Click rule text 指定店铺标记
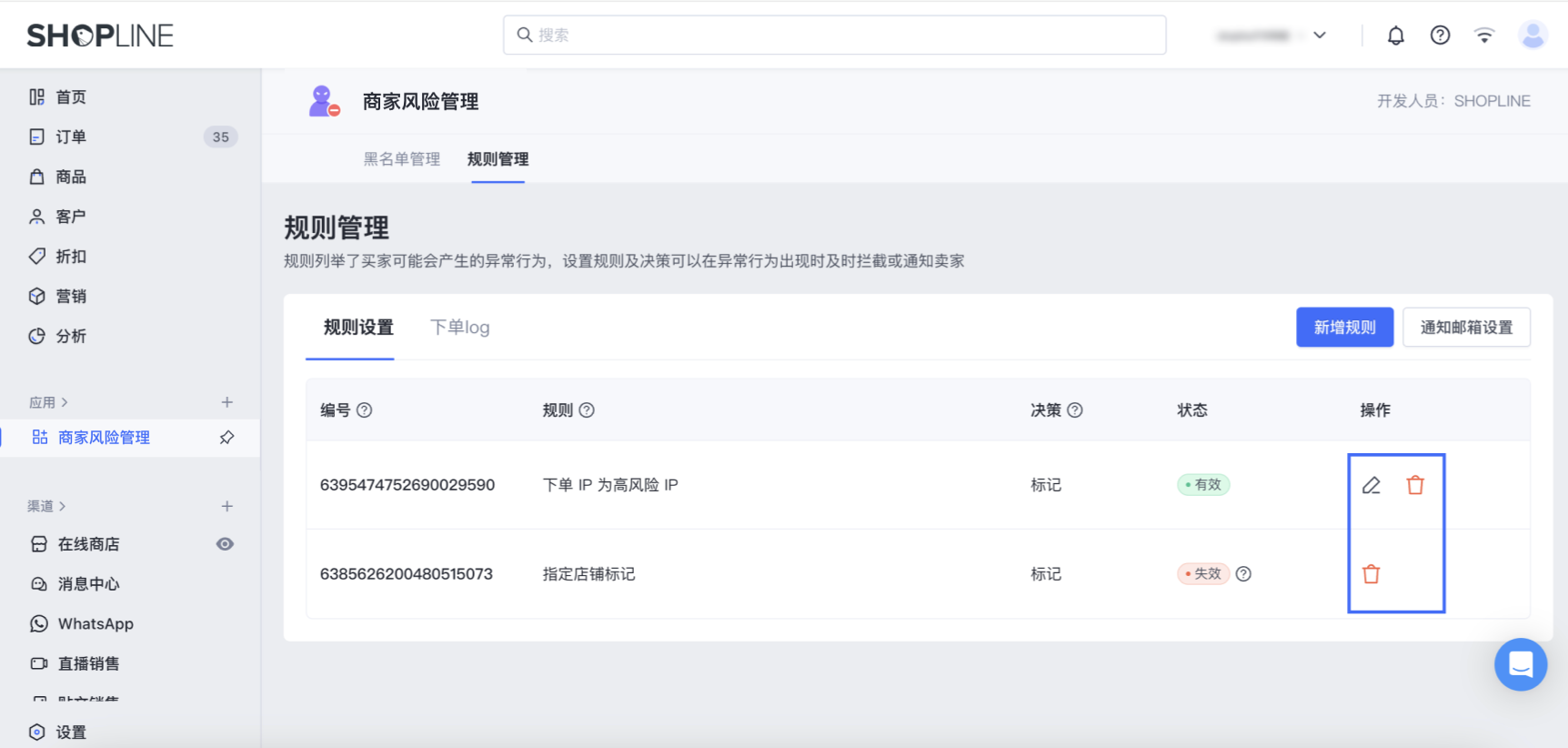Screen dimensions: 1568x748 (x=588, y=574)
